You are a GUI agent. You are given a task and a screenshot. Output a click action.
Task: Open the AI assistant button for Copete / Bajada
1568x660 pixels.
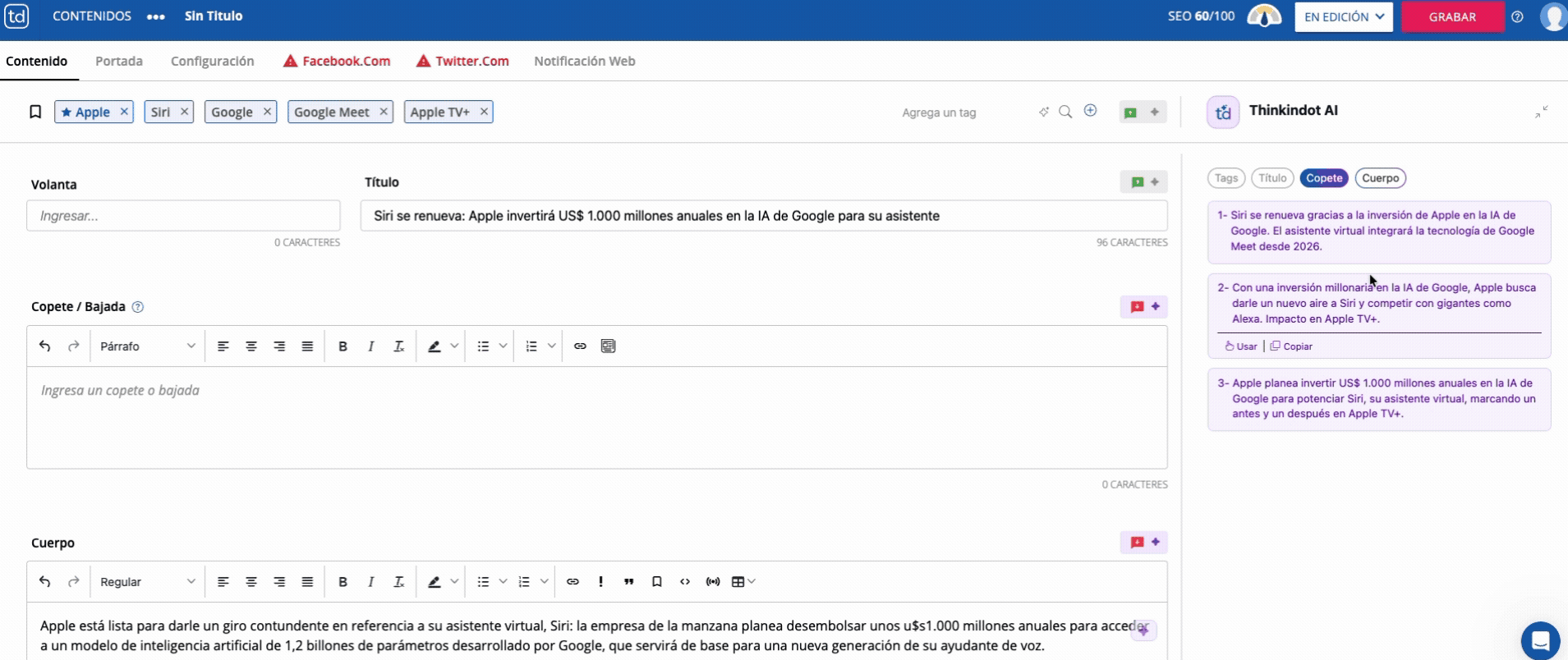point(1144,307)
